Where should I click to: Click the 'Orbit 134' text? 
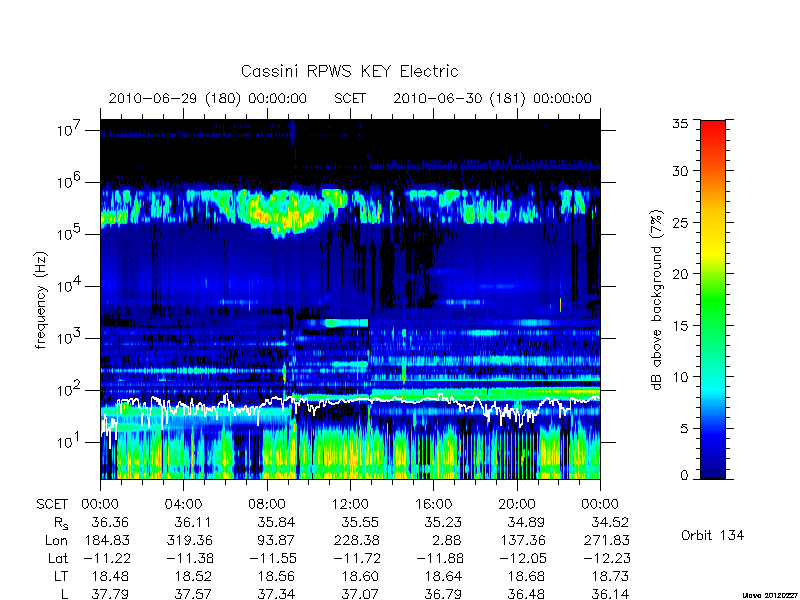click(x=712, y=535)
